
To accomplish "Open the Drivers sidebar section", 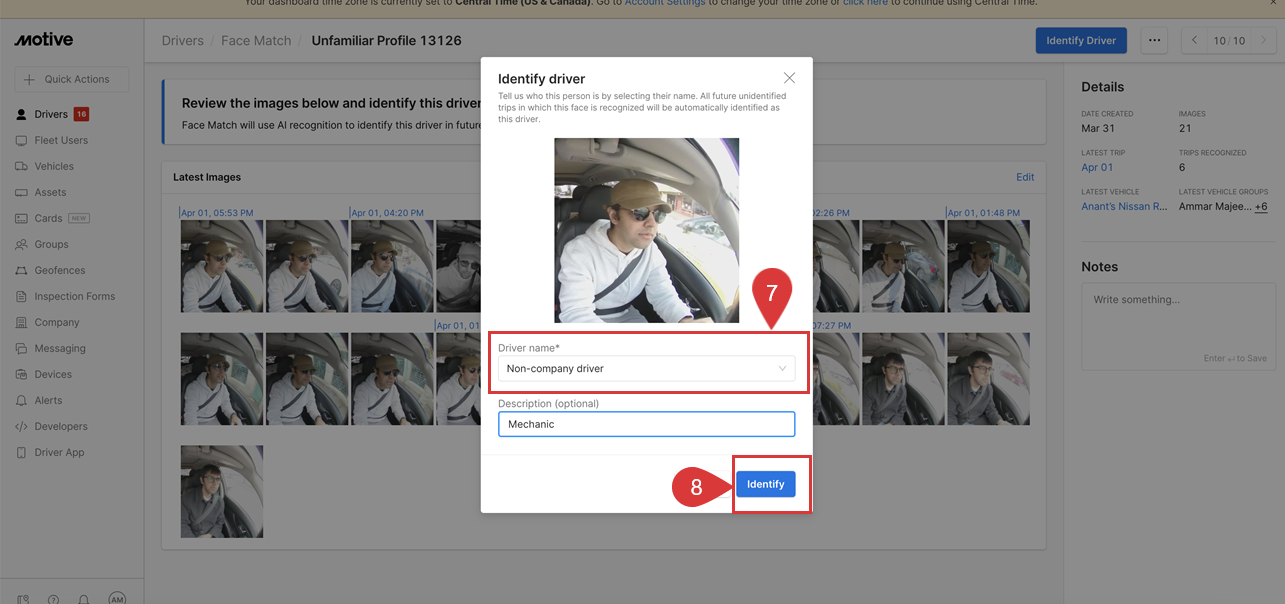I will coord(52,114).
